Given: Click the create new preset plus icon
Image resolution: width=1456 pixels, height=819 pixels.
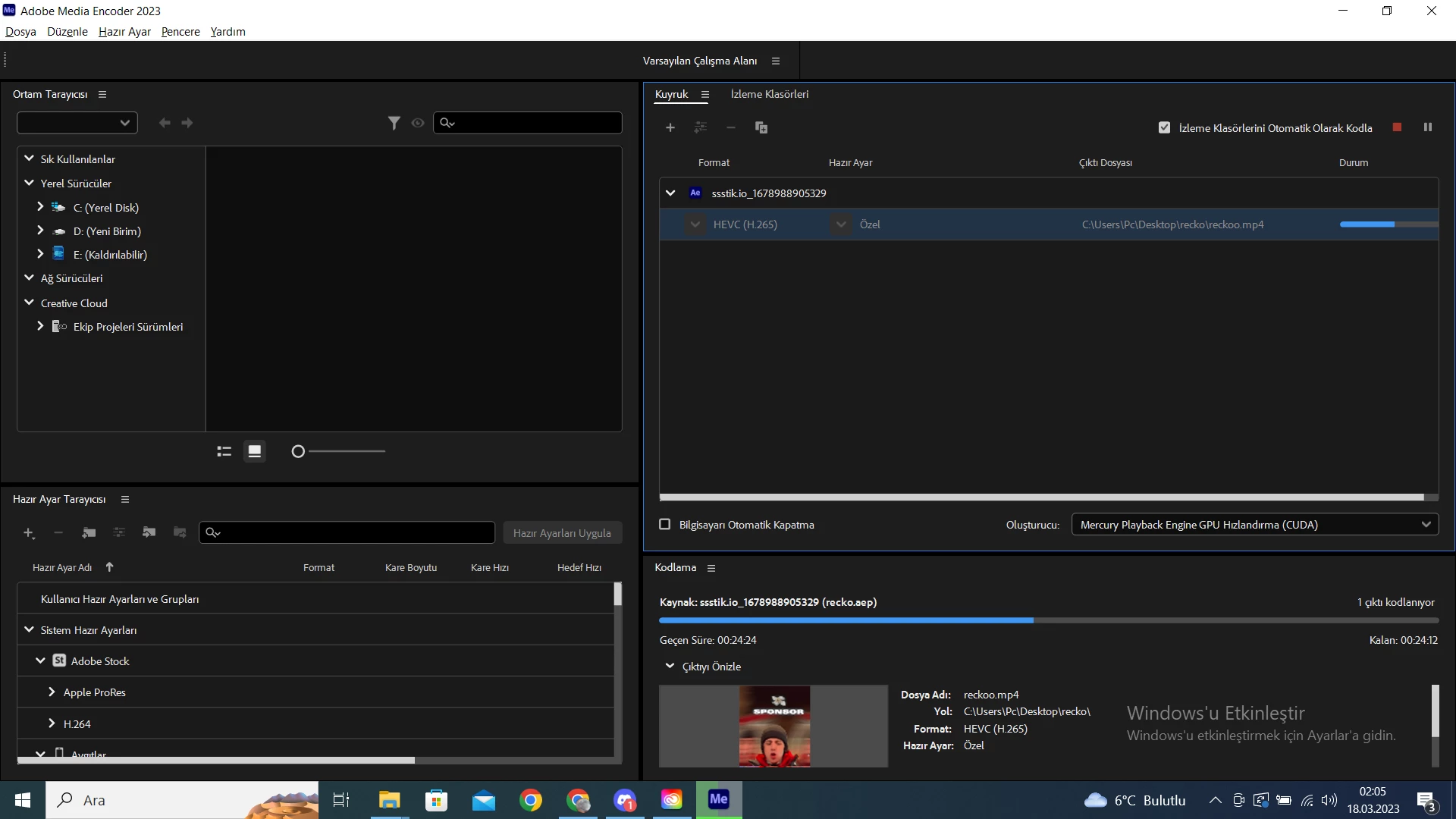Looking at the screenshot, I should click(x=29, y=533).
